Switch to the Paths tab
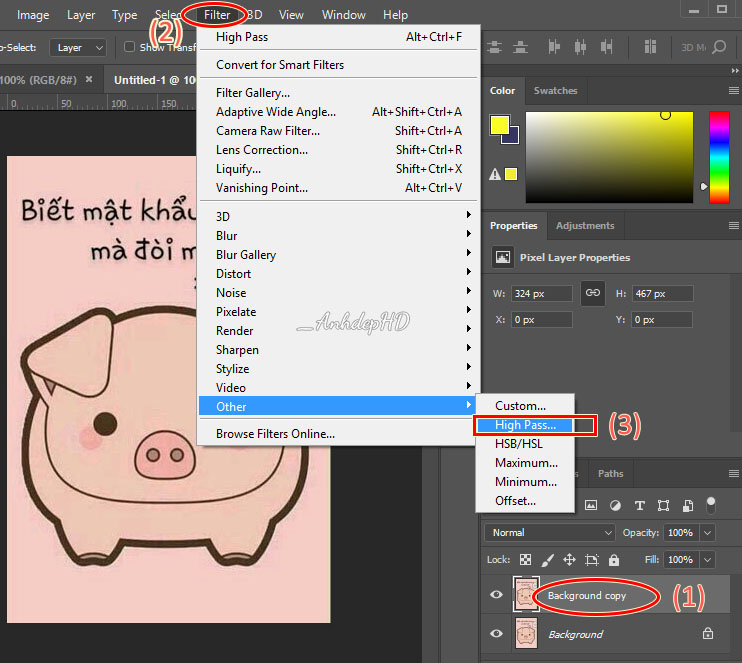Image resolution: width=742 pixels, height=663 pixels. tap(610, 473)
